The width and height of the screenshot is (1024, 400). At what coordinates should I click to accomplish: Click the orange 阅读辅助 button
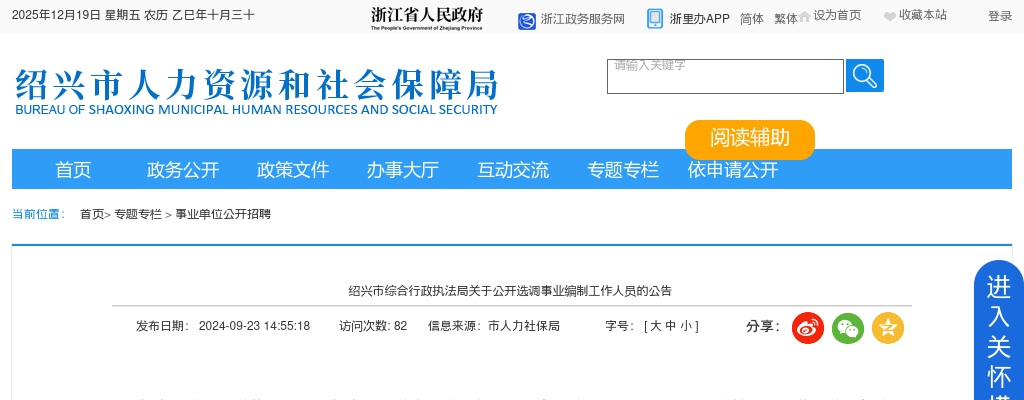750,139
